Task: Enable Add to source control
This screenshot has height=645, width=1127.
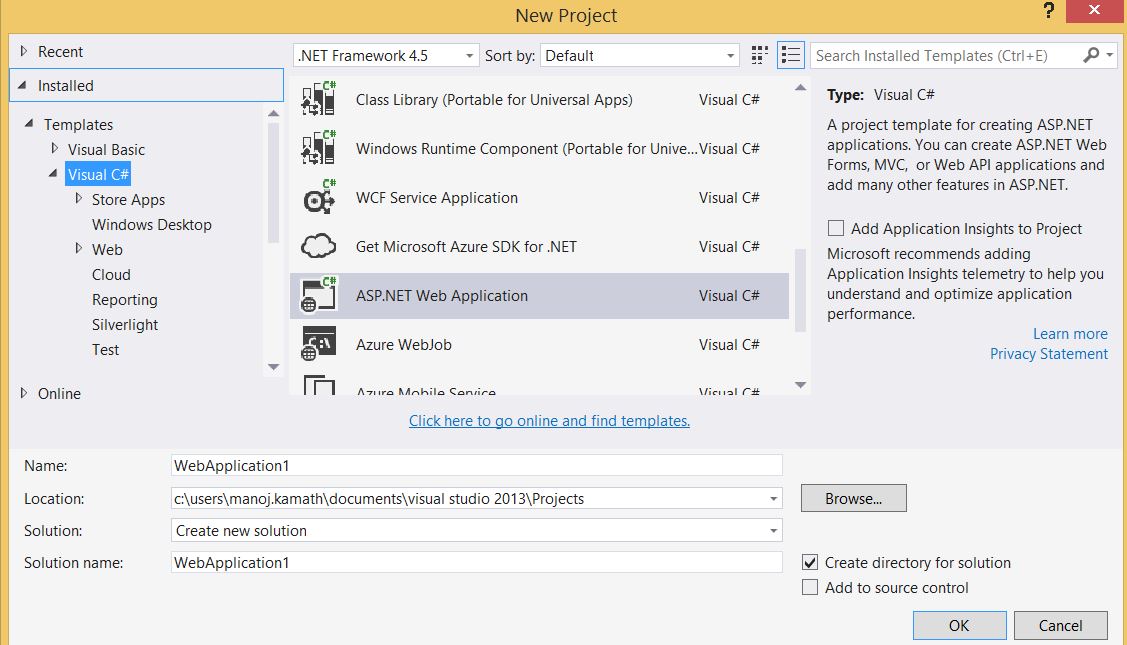Action: click(810, 587)
